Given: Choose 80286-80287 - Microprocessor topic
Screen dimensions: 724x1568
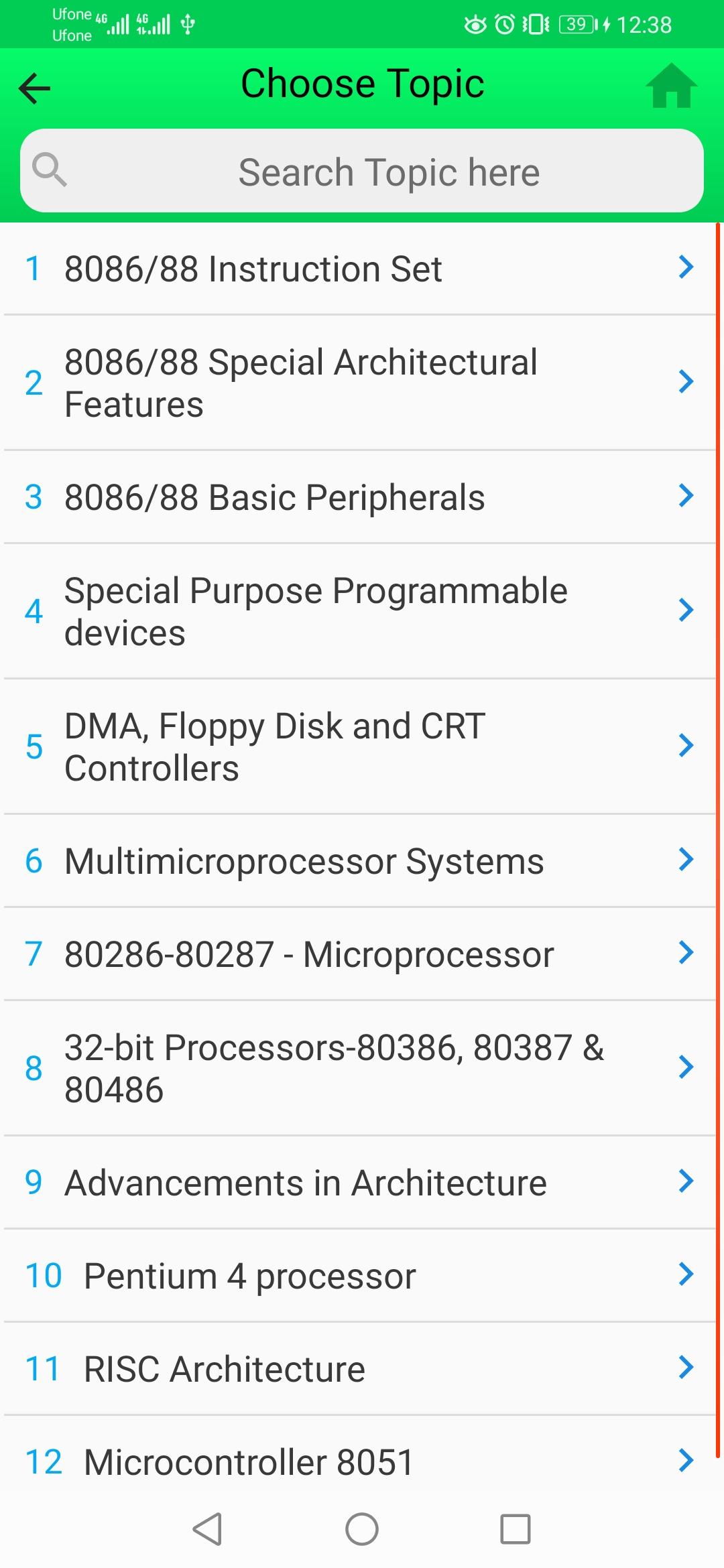Looking at the screenshot, I should (x=308, y=954).
